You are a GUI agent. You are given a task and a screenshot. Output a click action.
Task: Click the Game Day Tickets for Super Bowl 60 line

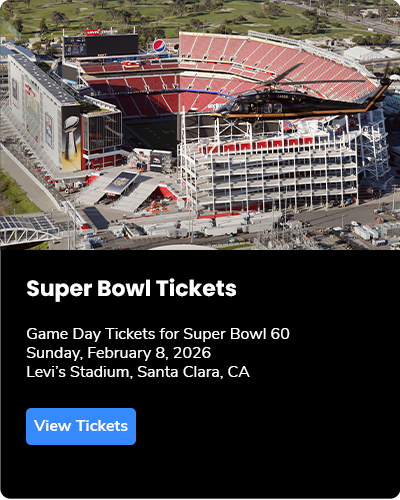tap(158, 334)
